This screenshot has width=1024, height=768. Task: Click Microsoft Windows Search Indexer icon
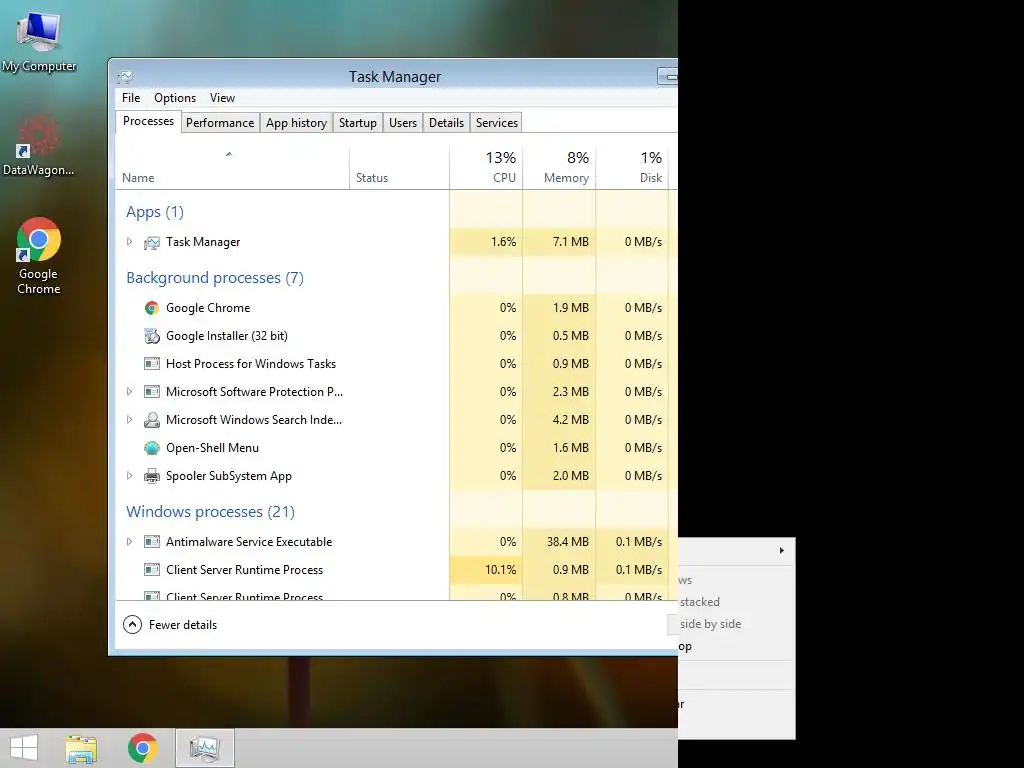[x=152, y=420]
